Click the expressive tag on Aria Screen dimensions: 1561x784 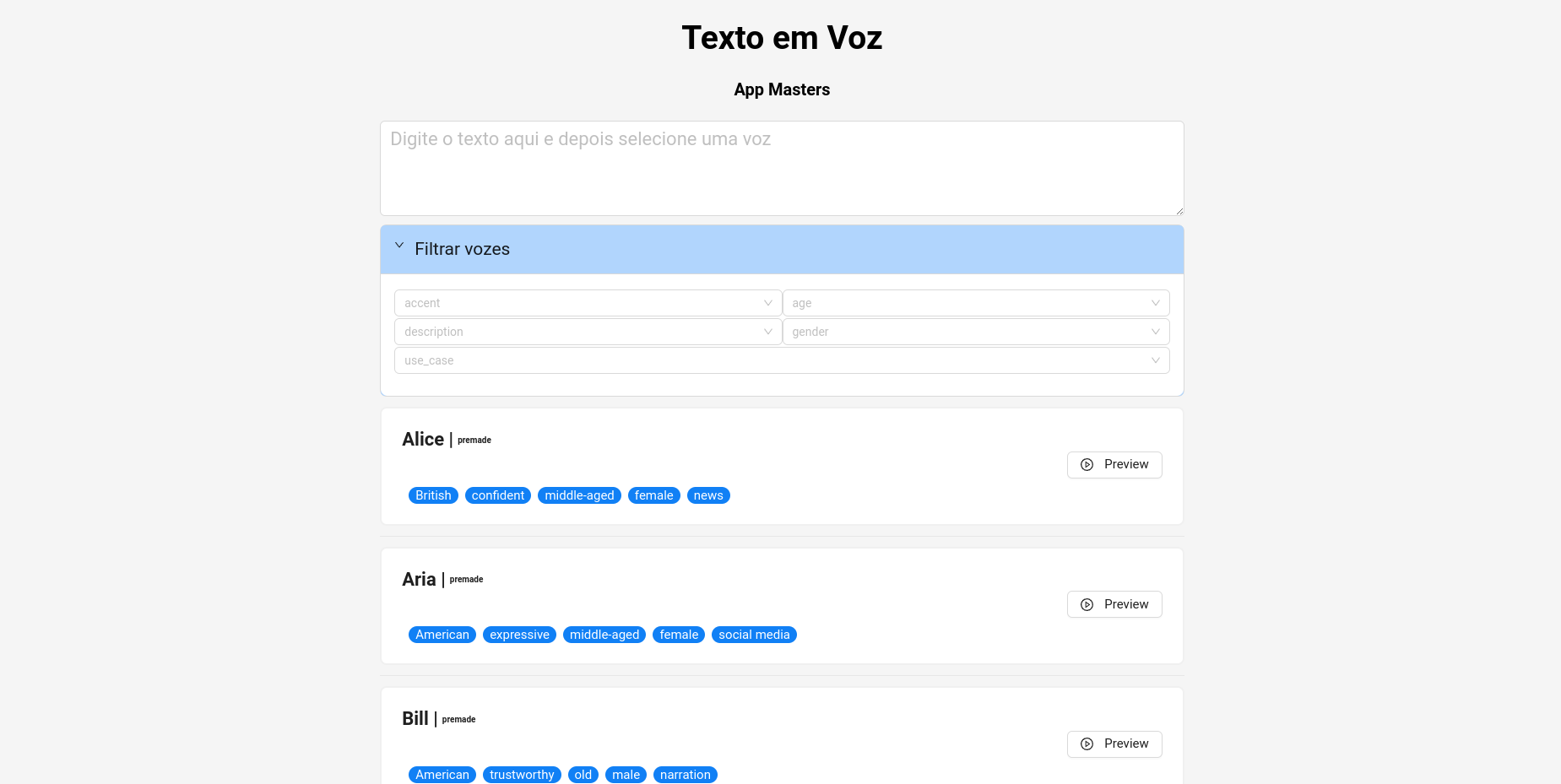tap(519, 635)
